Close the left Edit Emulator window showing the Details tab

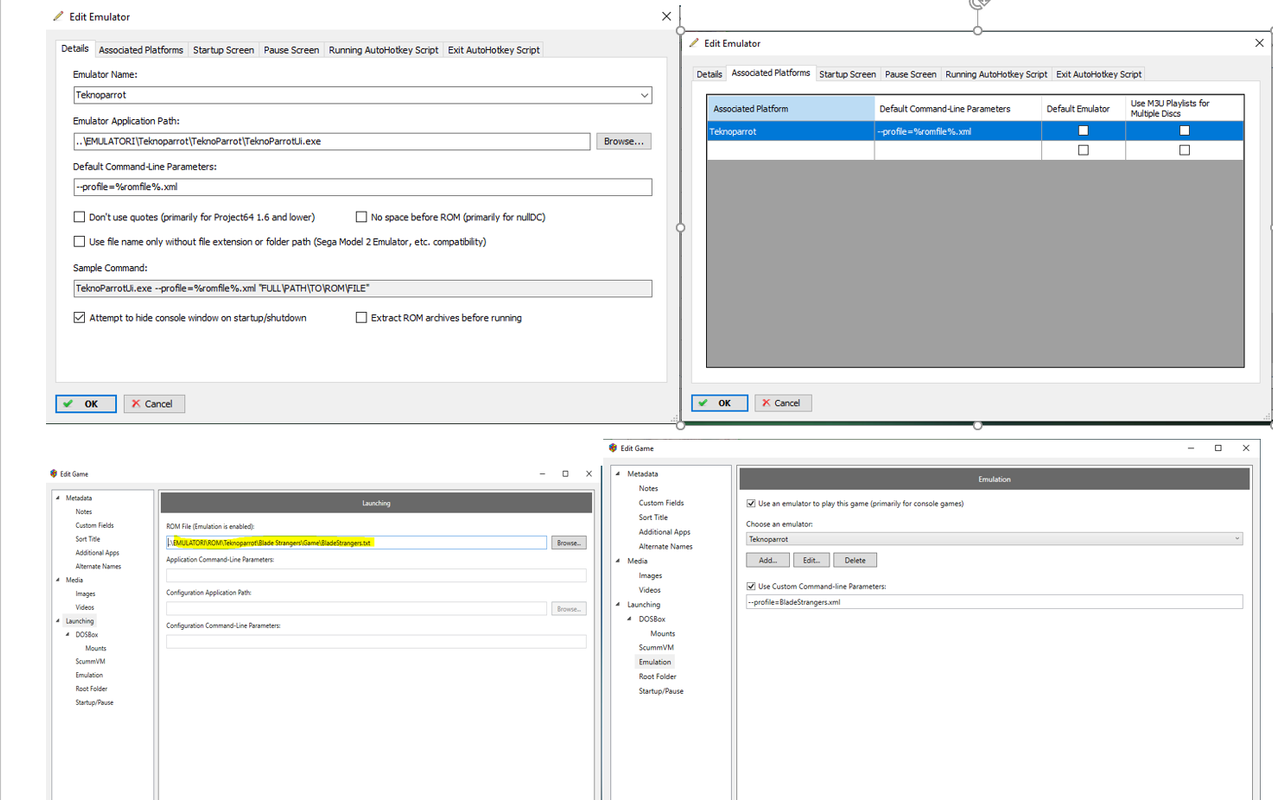(667, 17)
